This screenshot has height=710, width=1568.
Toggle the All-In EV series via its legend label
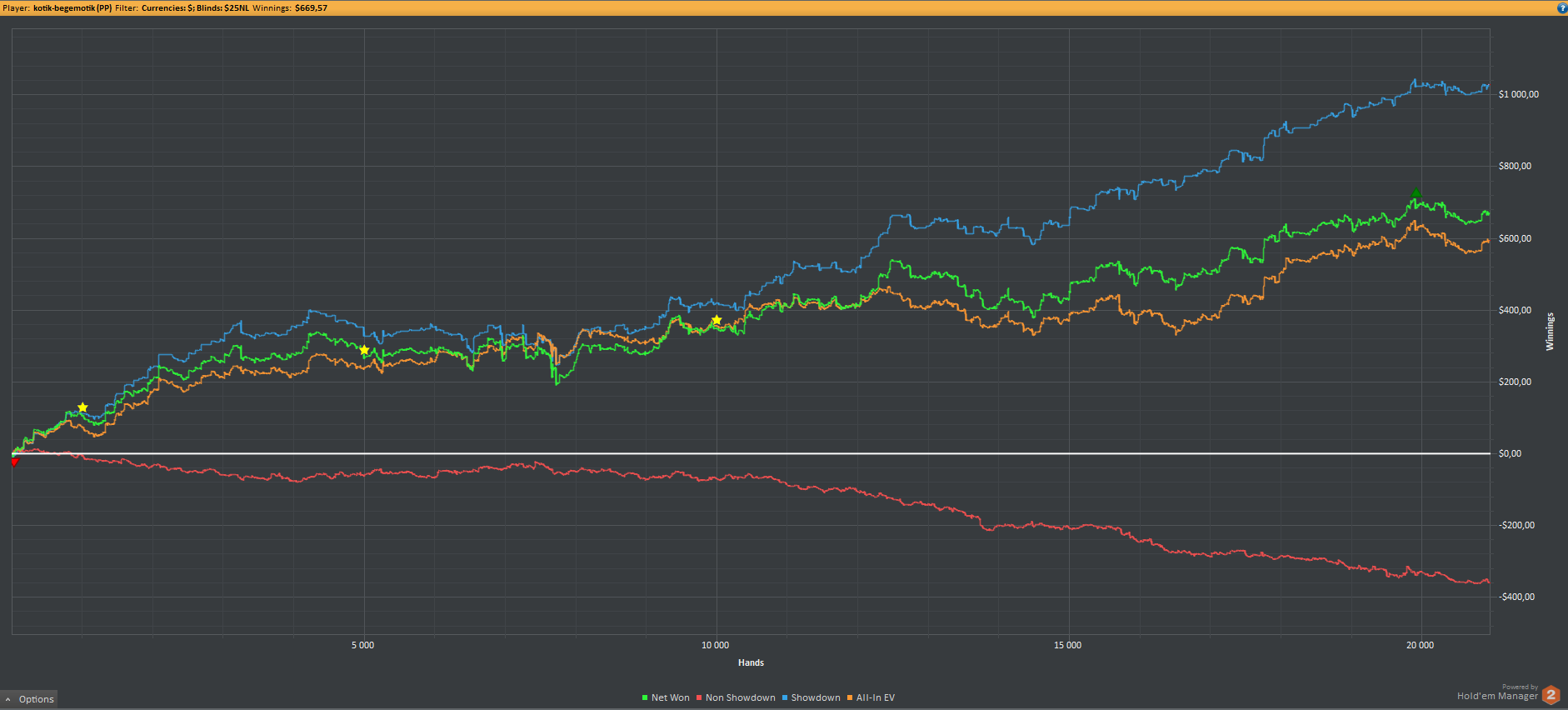pyautogui.click(x=876, y=697)
